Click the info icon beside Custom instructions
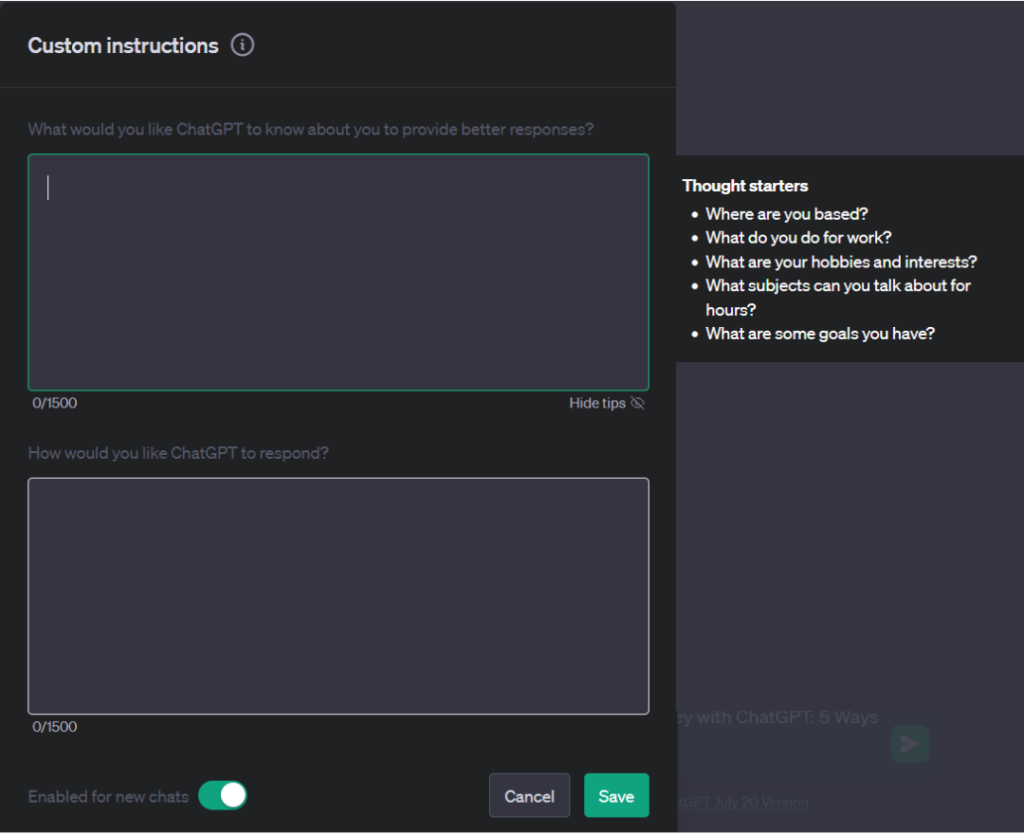Image resolution: width=1024 pixels, height=834 pixels. [x=242, y=45]
